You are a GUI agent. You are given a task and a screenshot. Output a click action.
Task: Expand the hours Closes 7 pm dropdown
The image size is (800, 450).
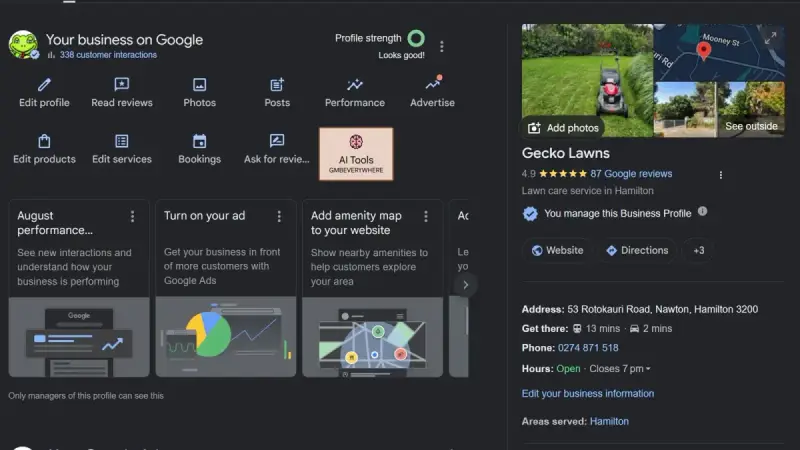(x=620, y=369)
